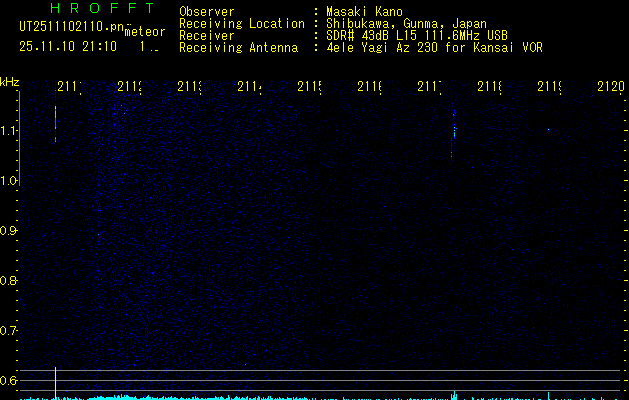This screenshot has width=629, height=400.
Task: Click the 0.8 frequency axis label
Action: click(x=8, y=280)
